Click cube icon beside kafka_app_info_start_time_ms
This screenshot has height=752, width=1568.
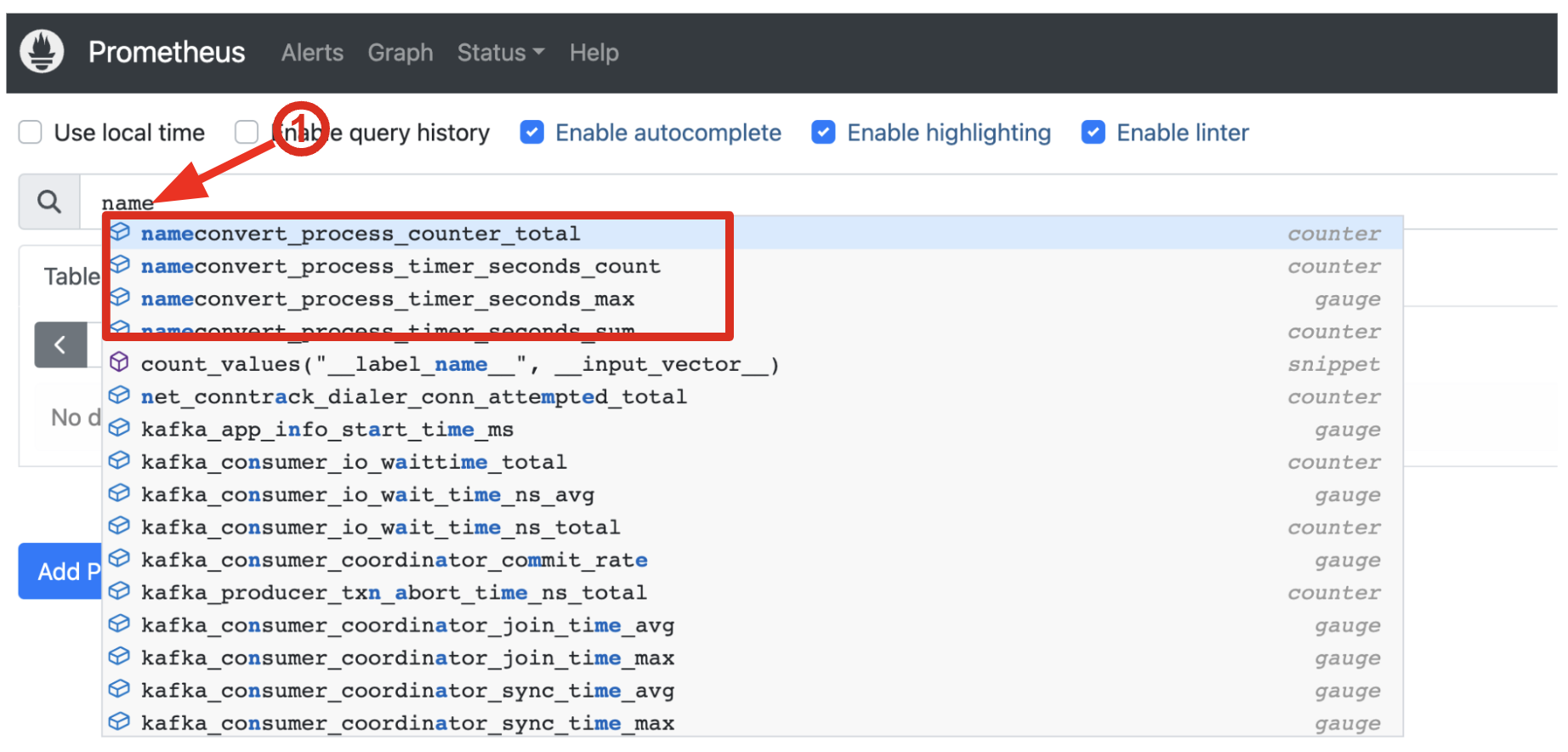click(x=120, y=428)
